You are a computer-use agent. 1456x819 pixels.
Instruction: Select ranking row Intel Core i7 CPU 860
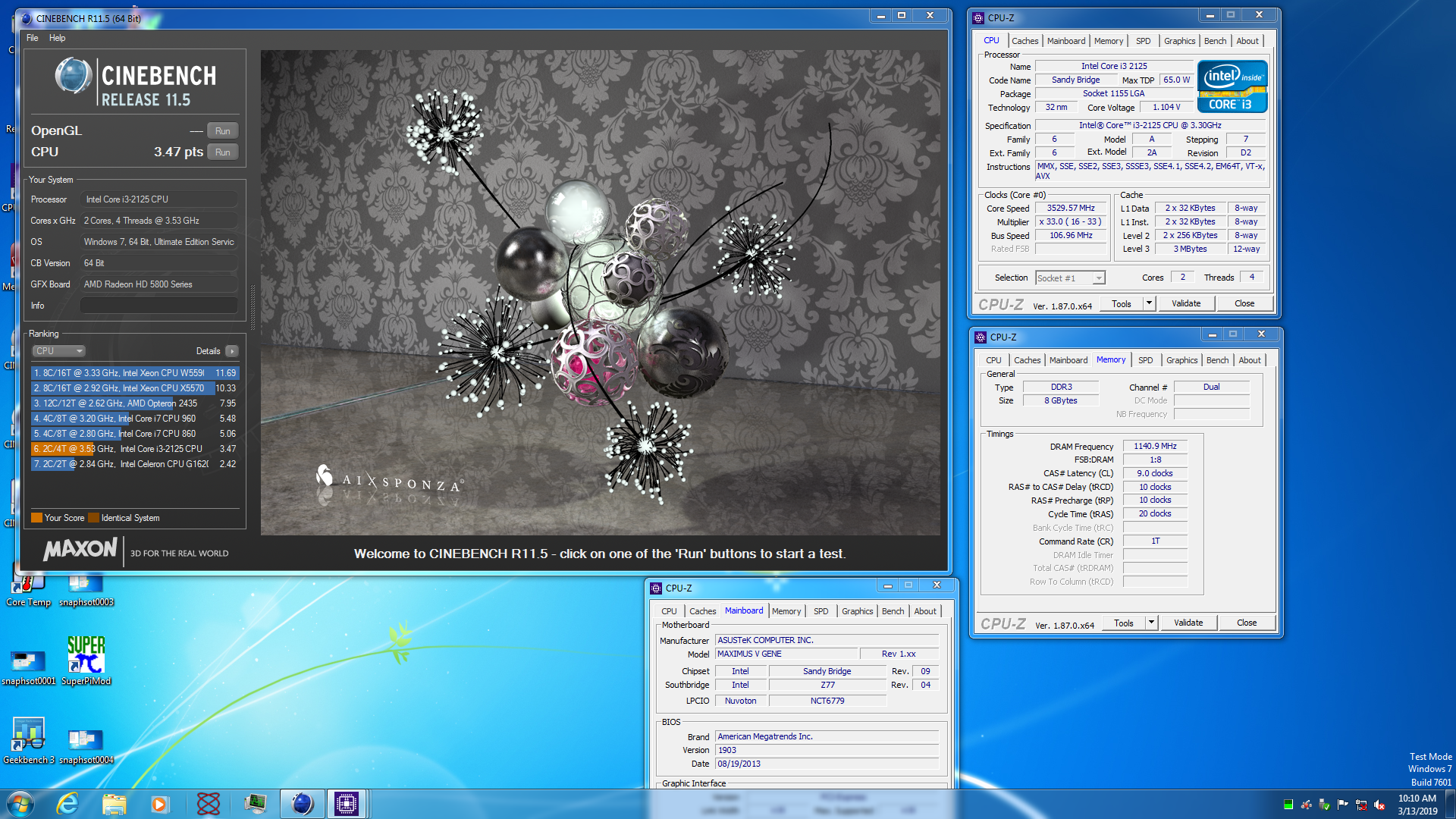(x=135, y=434)
